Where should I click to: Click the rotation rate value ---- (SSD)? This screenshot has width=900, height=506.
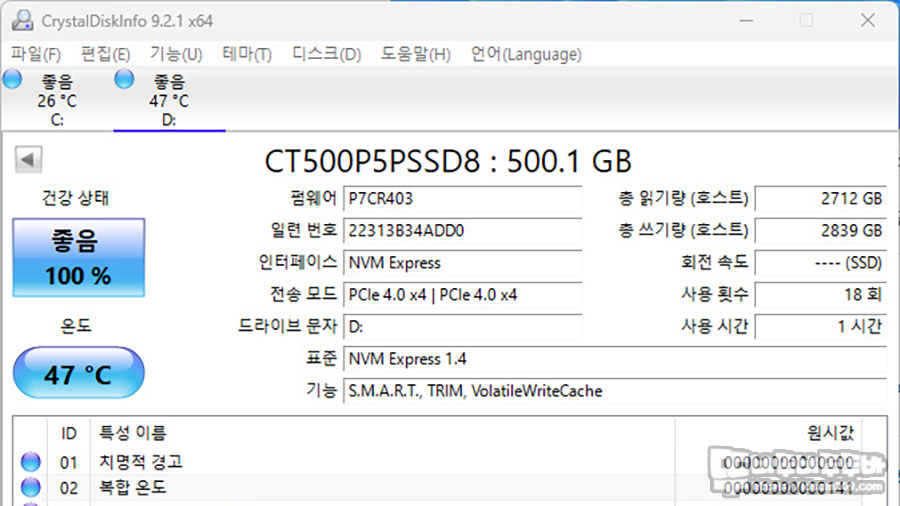tap(821, 263)
